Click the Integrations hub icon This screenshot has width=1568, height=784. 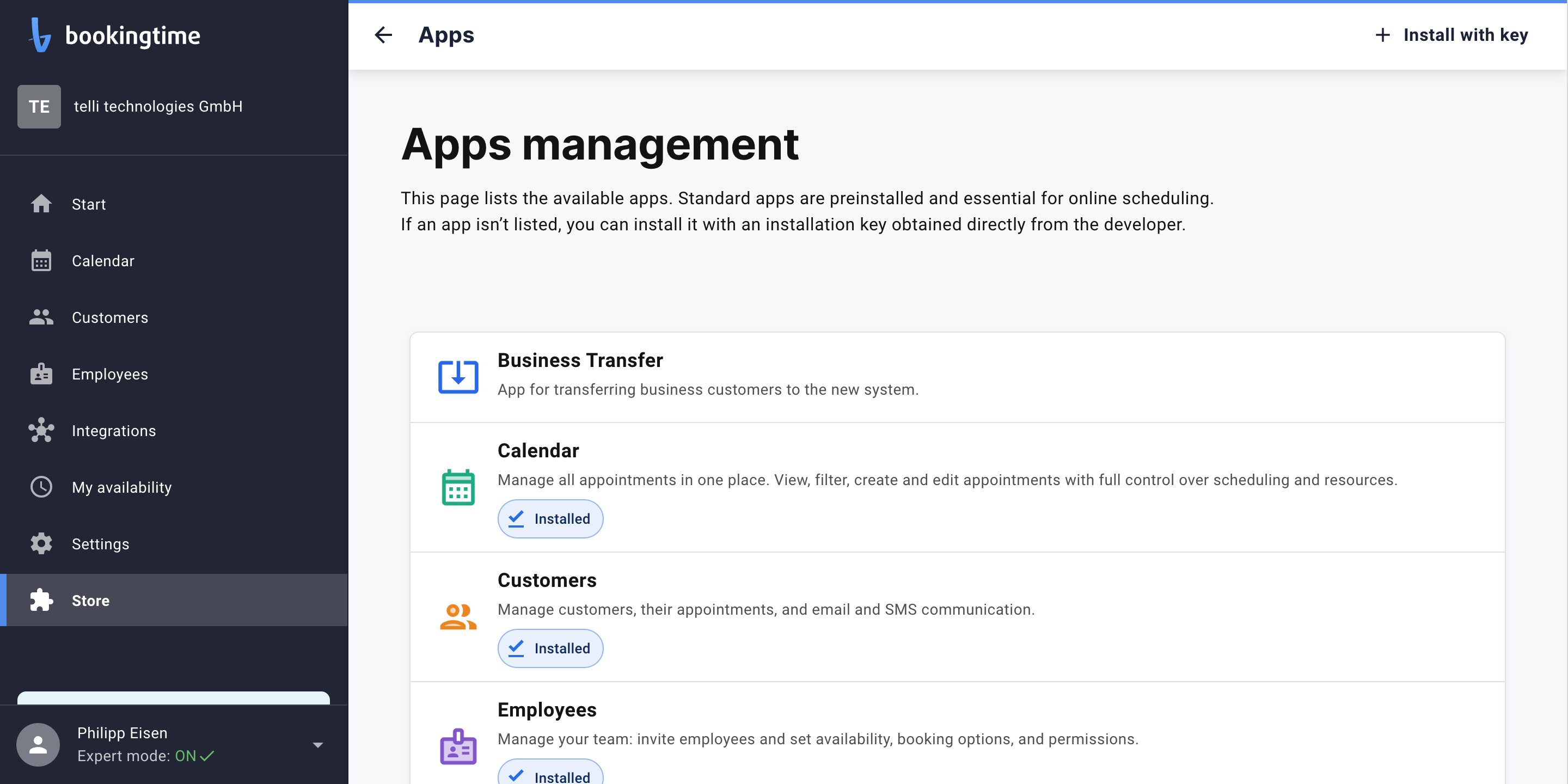point(41,430)
